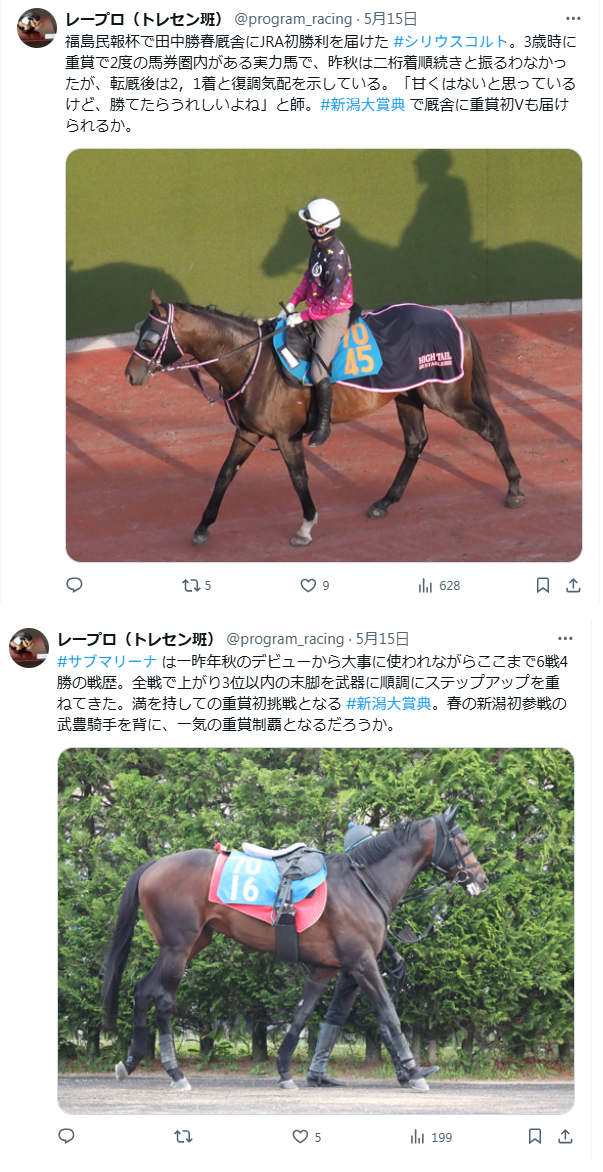This screenshot has width=603, height=1172.
Task: Open the #サブマリーナ hashtag
Action: point(108,660)
